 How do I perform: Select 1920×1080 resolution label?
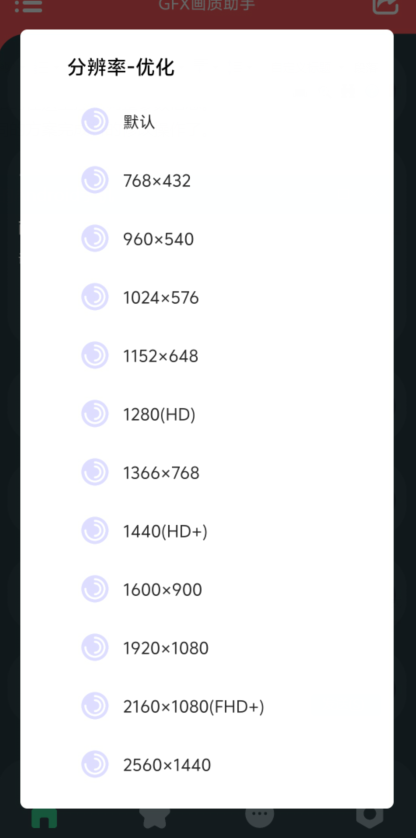[x=166, y=648]
